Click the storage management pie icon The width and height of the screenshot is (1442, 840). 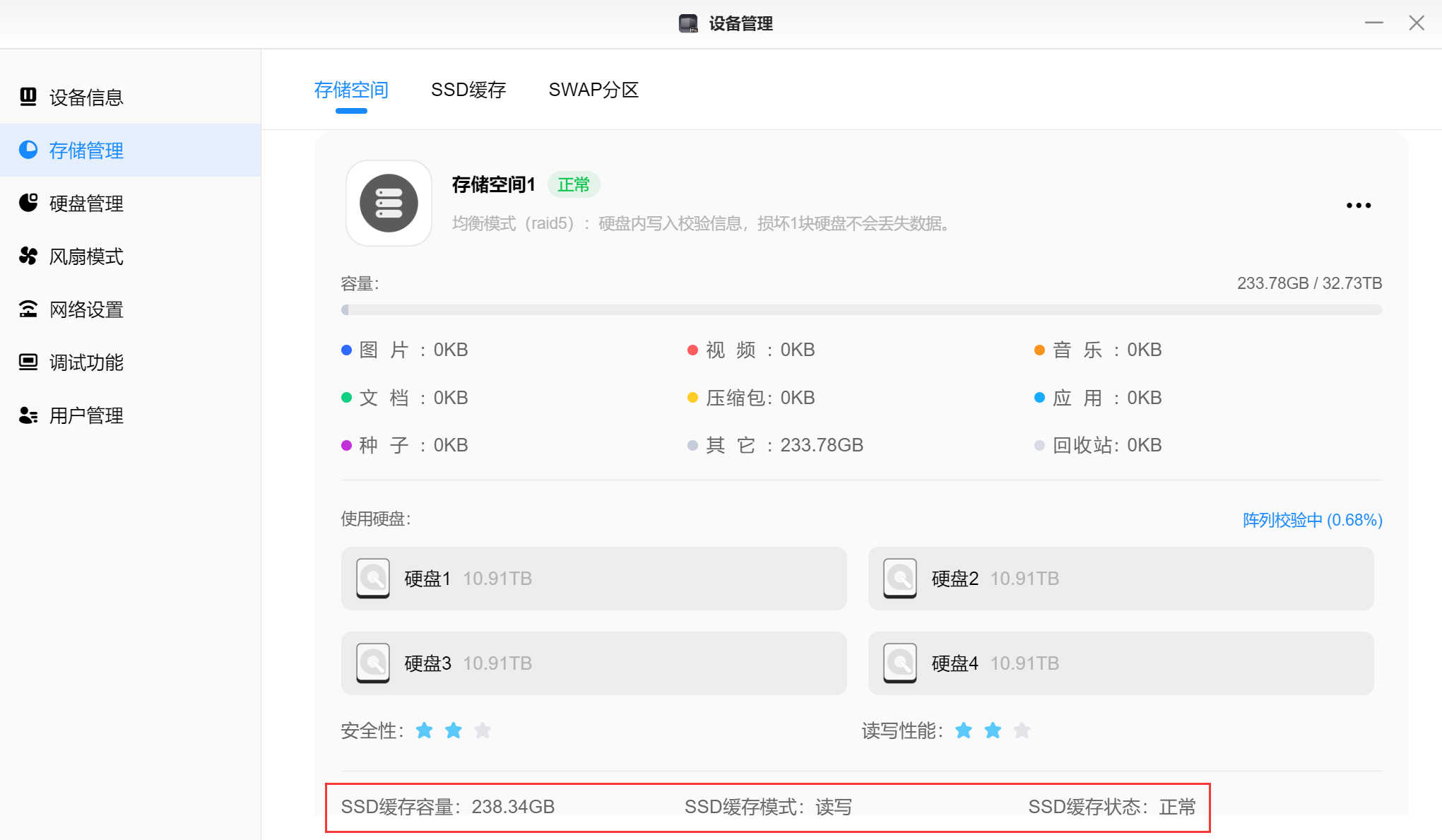pos(28,150)
